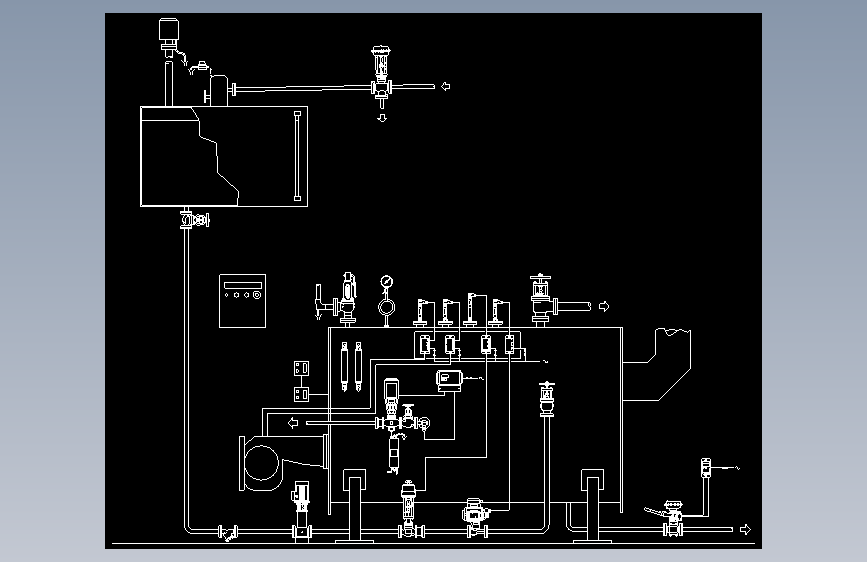This screenshot has height=562, width=867.
Task: Select the leftmost level probe on the boiler top
Action: point(421,313)
